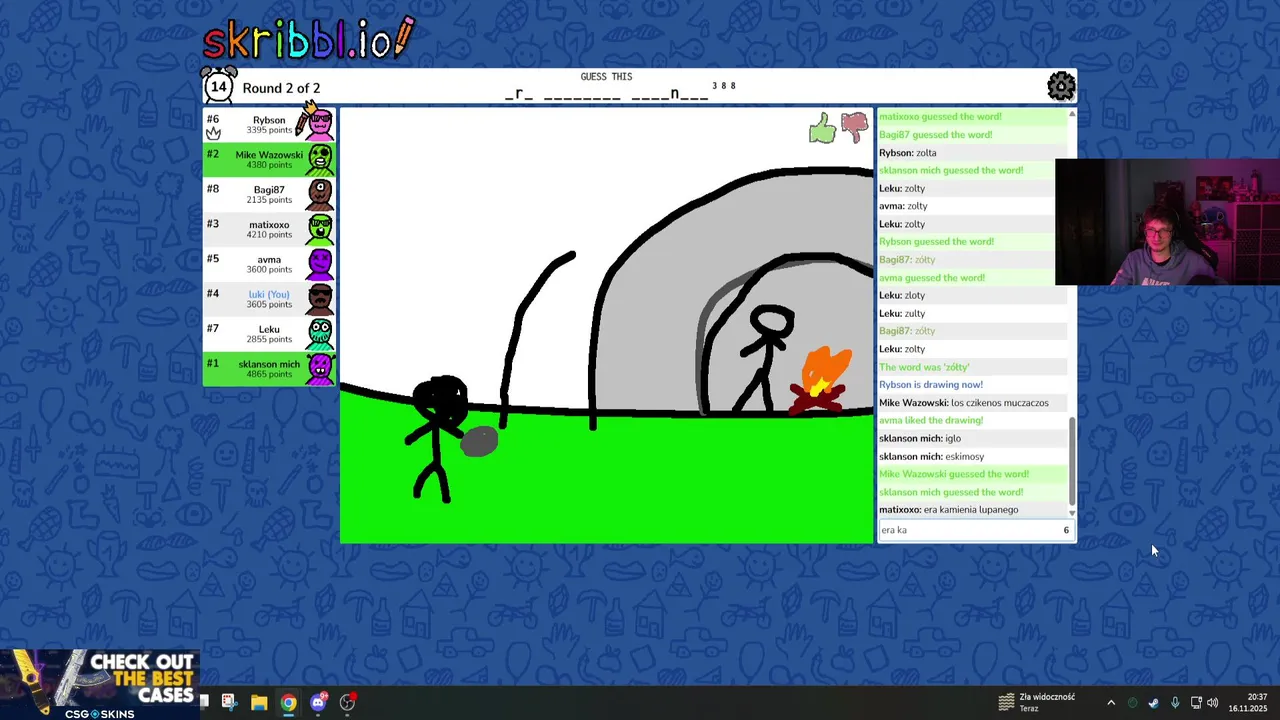Click the green thumbs-up like icon
The height and width of the screenshot is (720, 1280).
(822, 128)
